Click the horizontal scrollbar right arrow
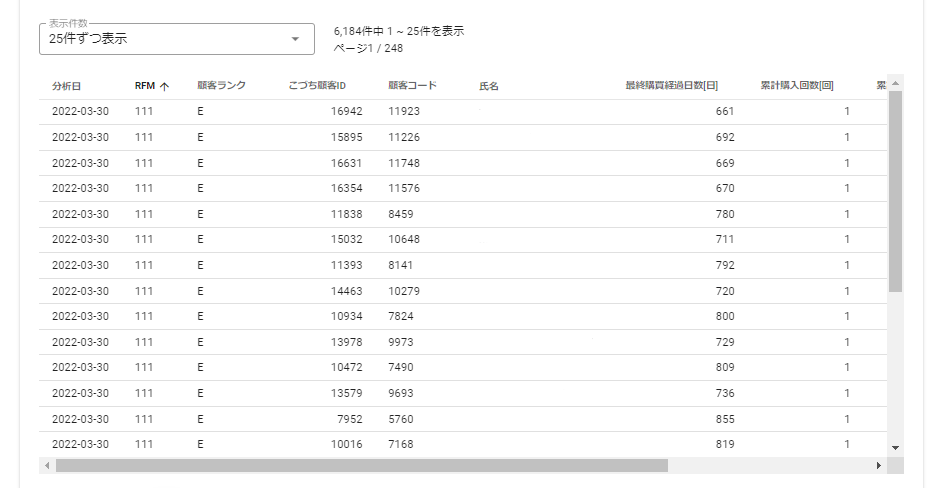 (x=879, y=466)
